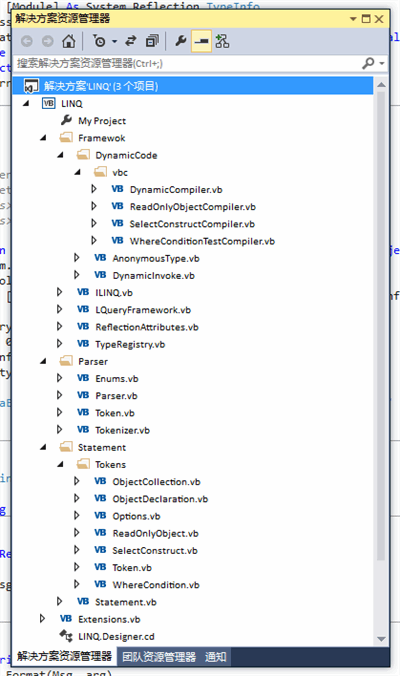Click the Collapse All icon

pos(152,41)
